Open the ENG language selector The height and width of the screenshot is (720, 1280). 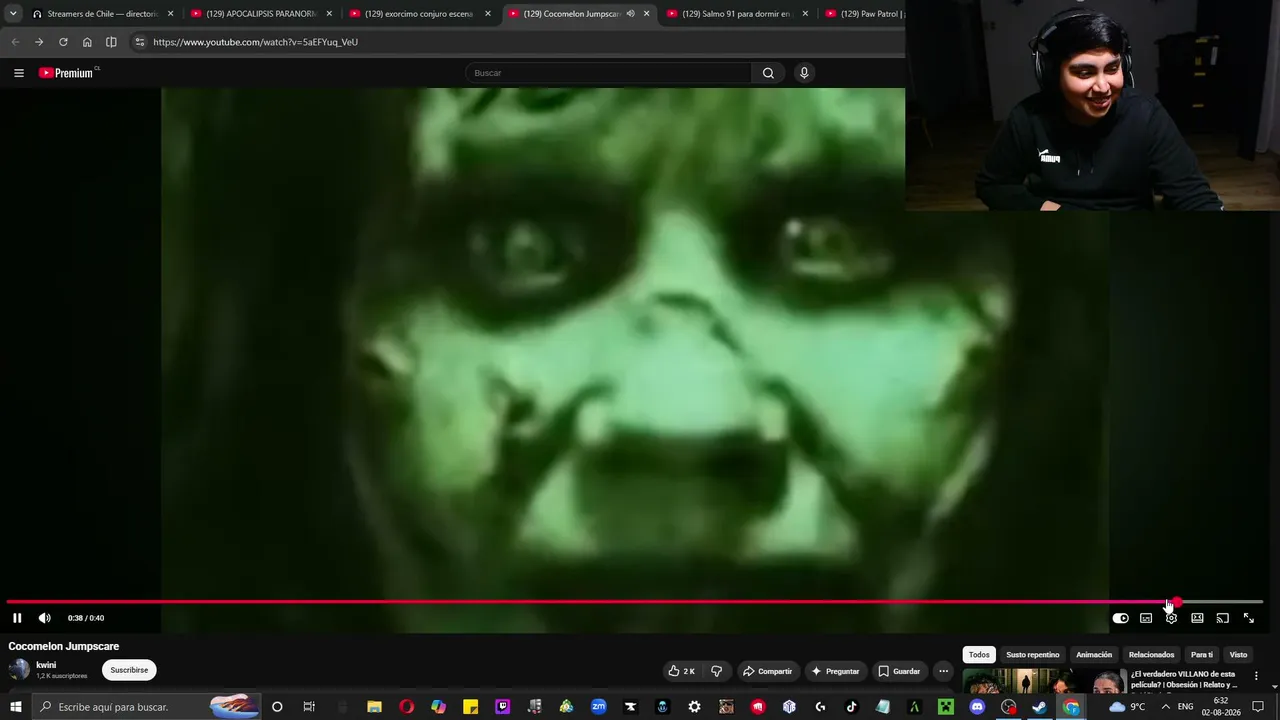pyautogui.click(x=1186, y=707)
